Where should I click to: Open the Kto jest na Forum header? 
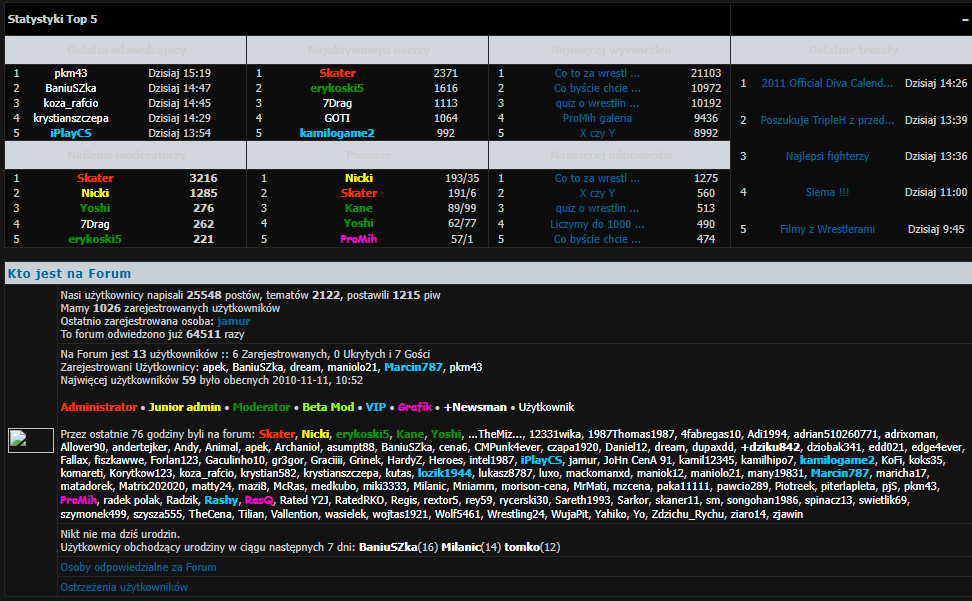pyautogui.click(x=69, y=273)
